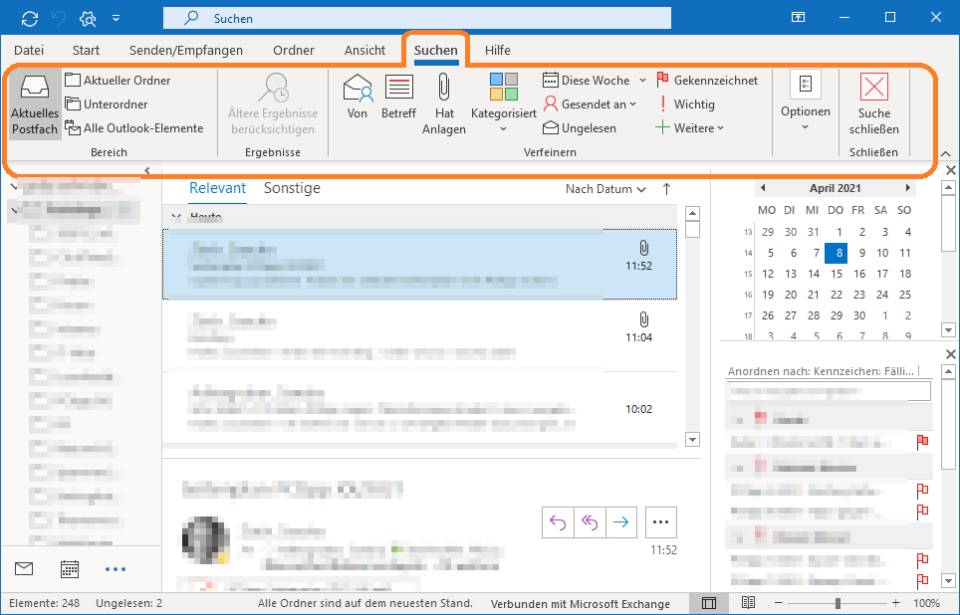The width and height of the screenshot is (960, 615).
Task: Refine search by Von sender
Action: [358, 97]
